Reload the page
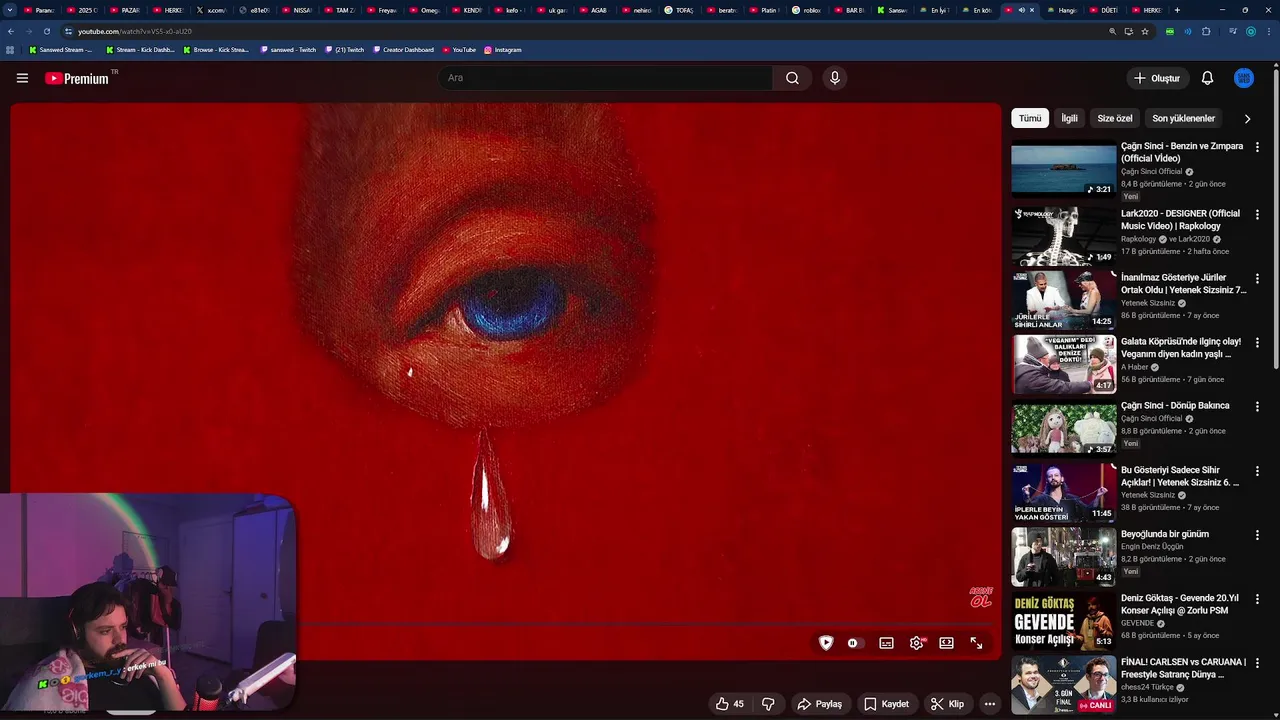 (x=46, y=31)
